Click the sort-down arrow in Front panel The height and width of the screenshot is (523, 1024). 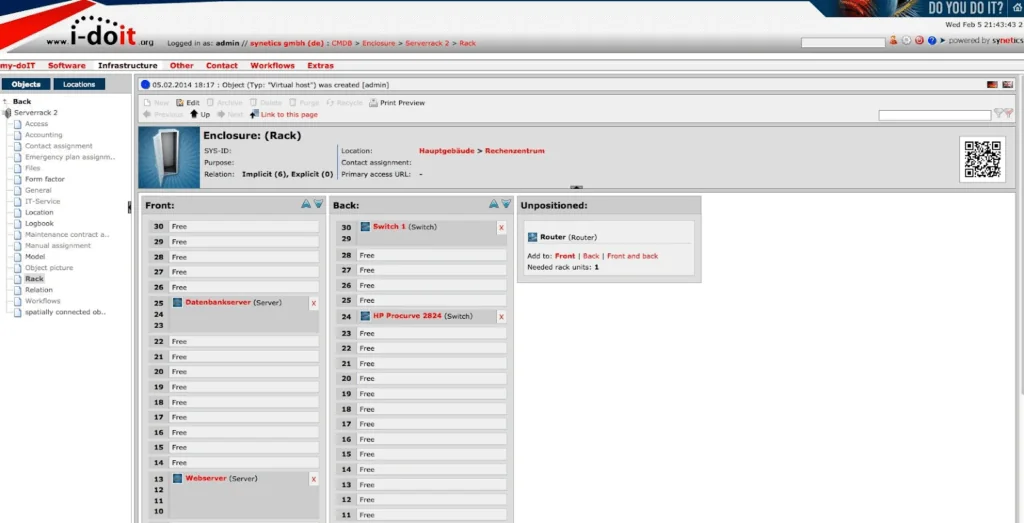pos(318,204)
